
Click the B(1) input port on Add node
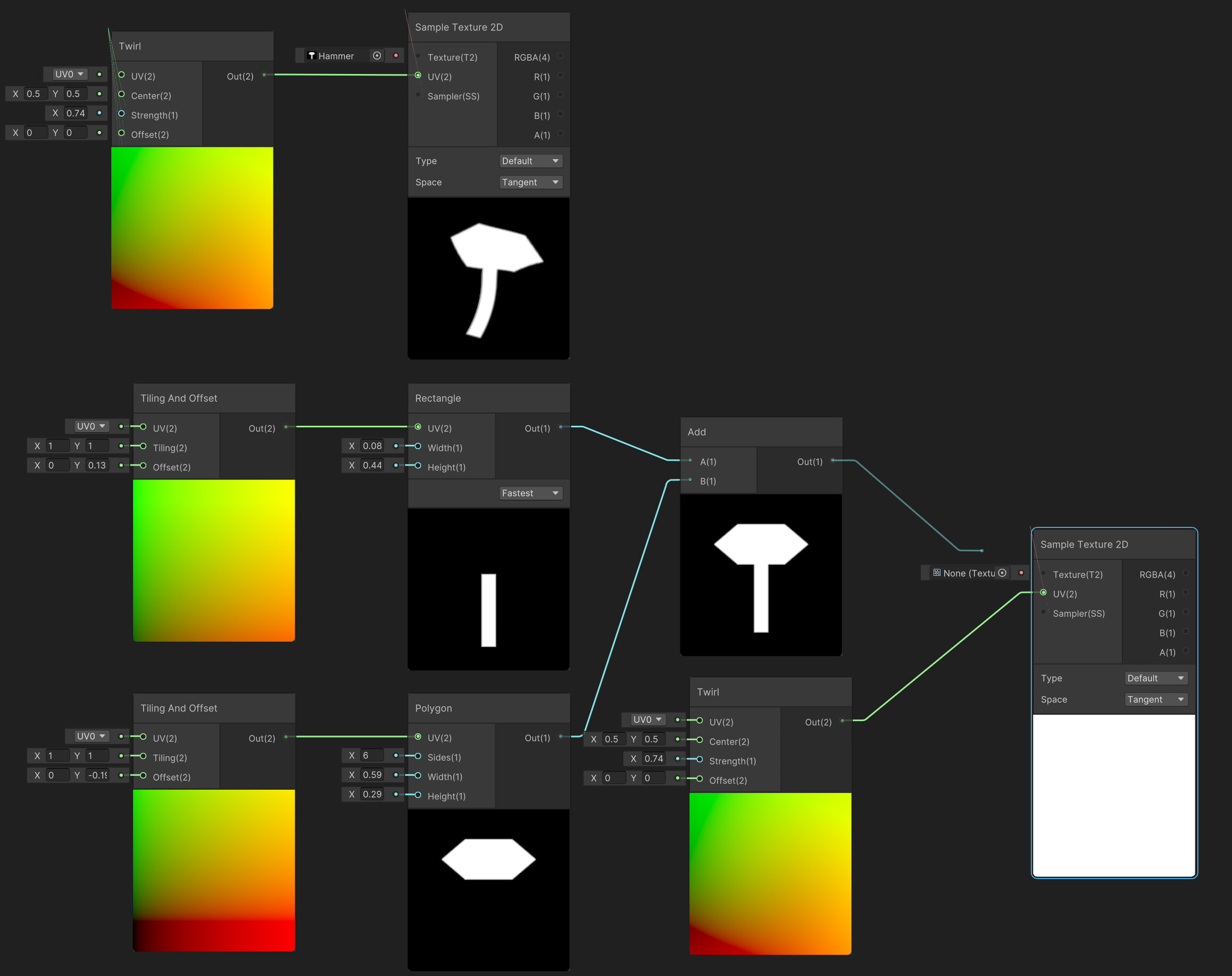click(x=689, y=481)
